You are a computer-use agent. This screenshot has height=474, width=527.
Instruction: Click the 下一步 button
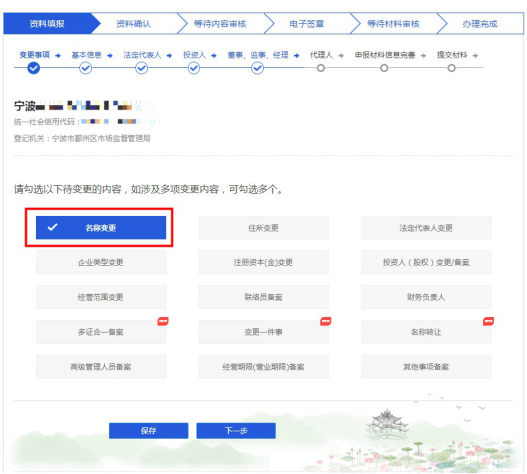tap(236, 431)
